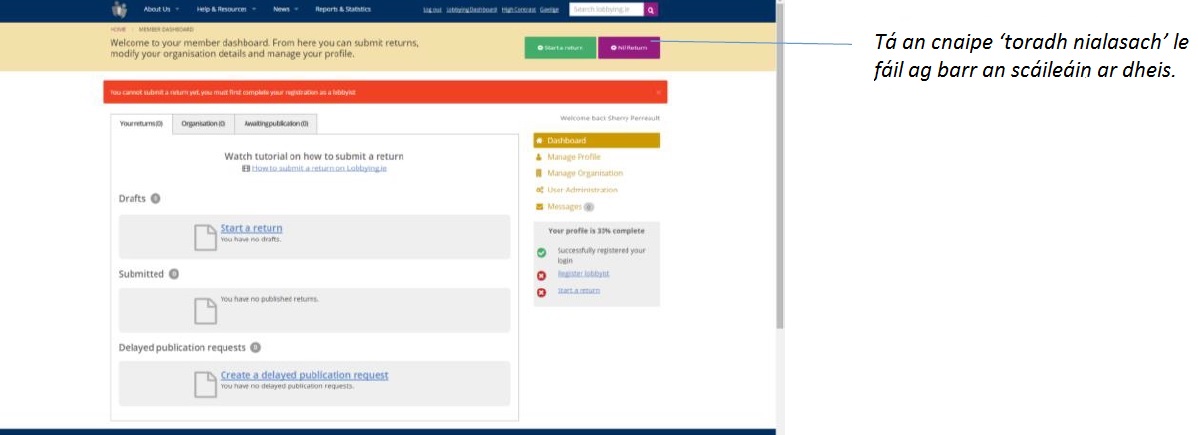Focus the Search lobbying.ie input field
Image resolution: width=1198 pixels, height=435 pixels.
pyautogui.click(x=606, y=9)
